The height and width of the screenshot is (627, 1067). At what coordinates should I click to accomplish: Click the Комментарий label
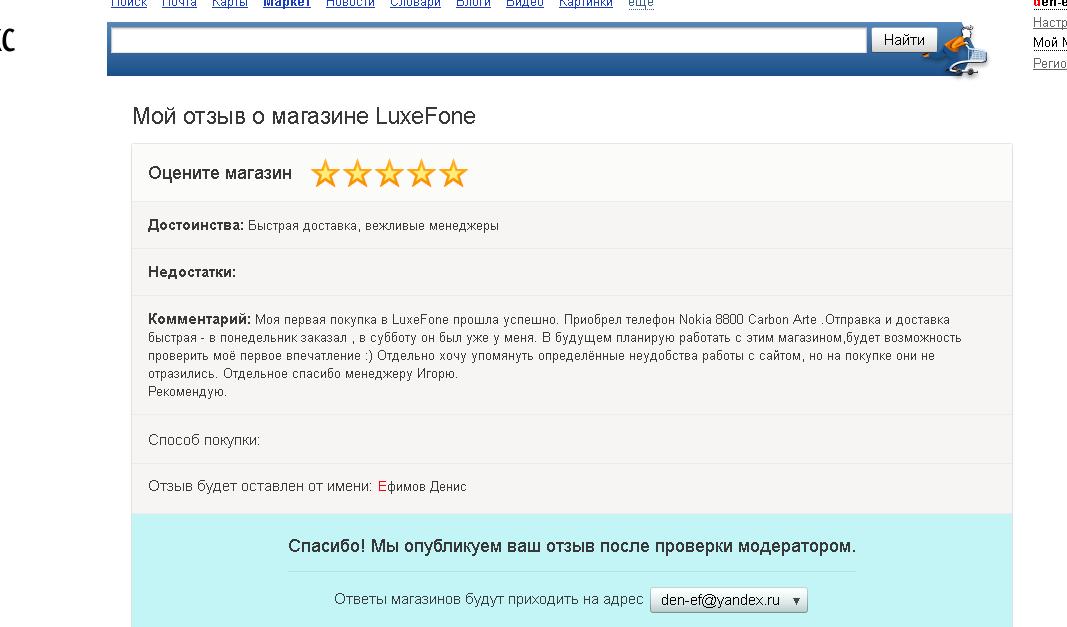tap(199, 319)
